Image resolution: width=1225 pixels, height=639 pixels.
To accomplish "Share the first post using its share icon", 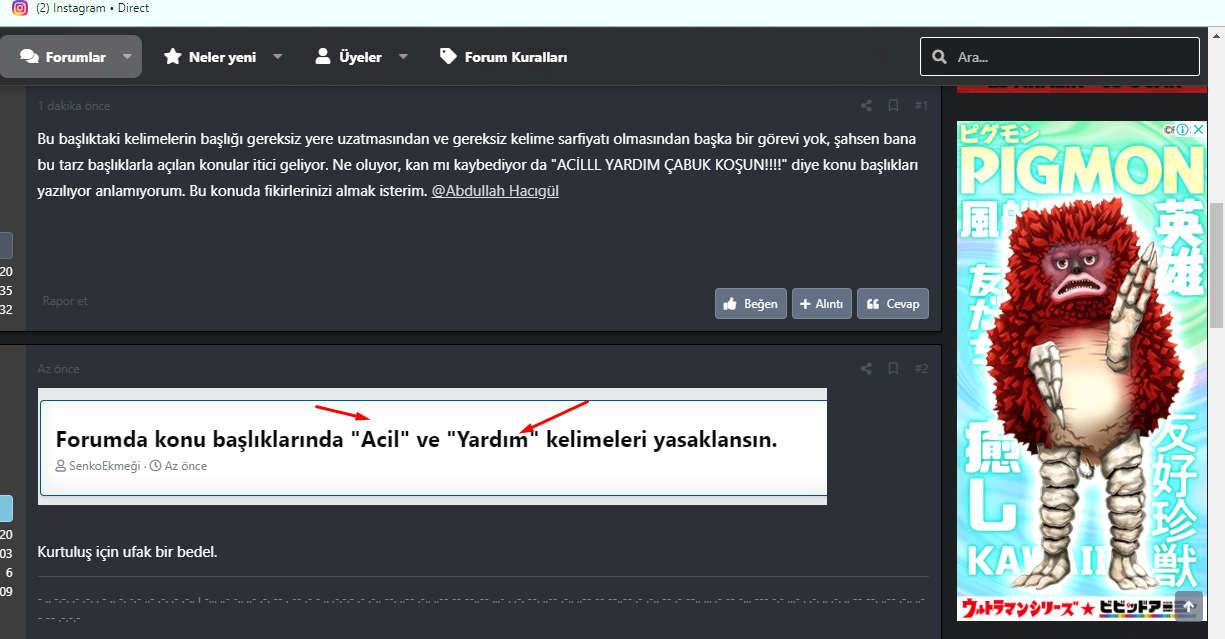I will (865, 104).
